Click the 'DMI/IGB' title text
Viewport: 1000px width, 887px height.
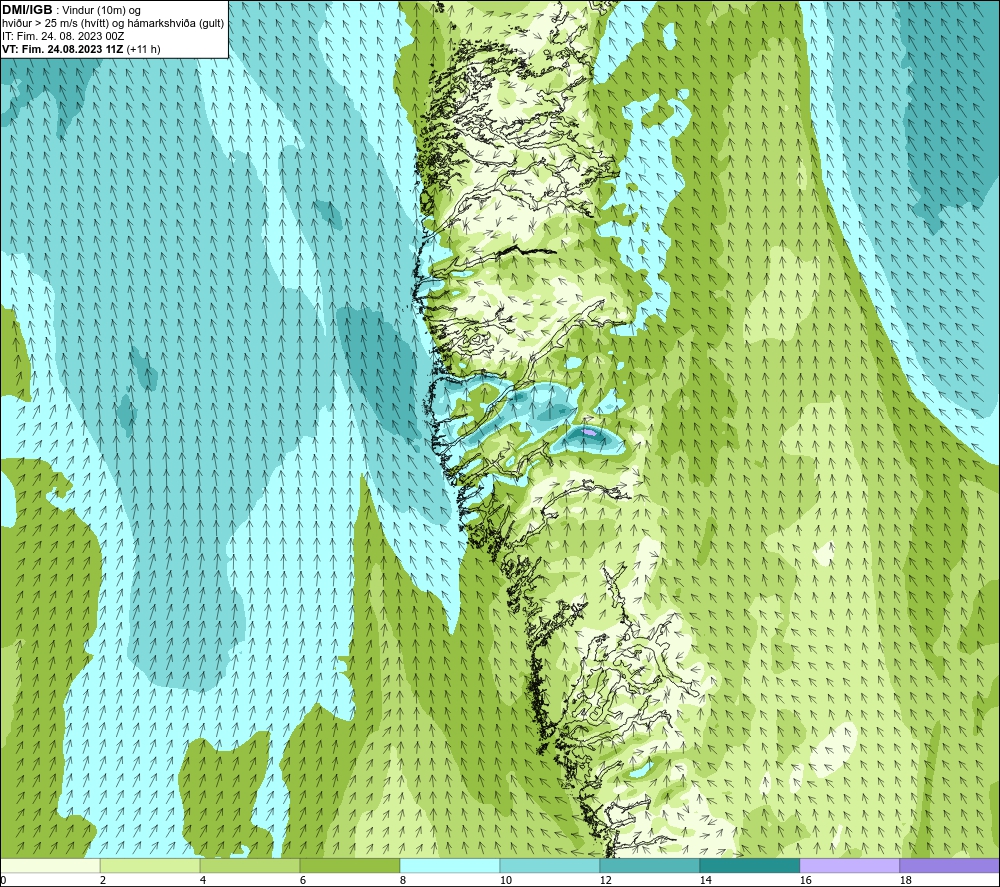pos(27,10)
